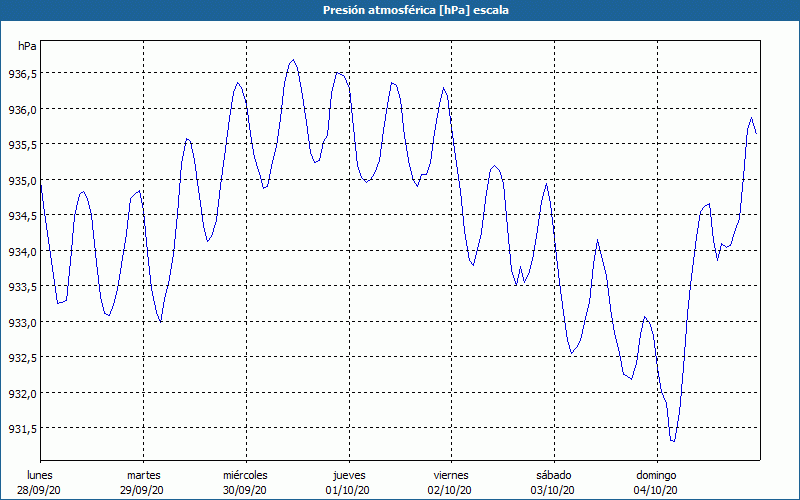Click the date 03/10/20
Image resolution: width=800 pixels, height=500 pixels.
click(x=553, y=490)
